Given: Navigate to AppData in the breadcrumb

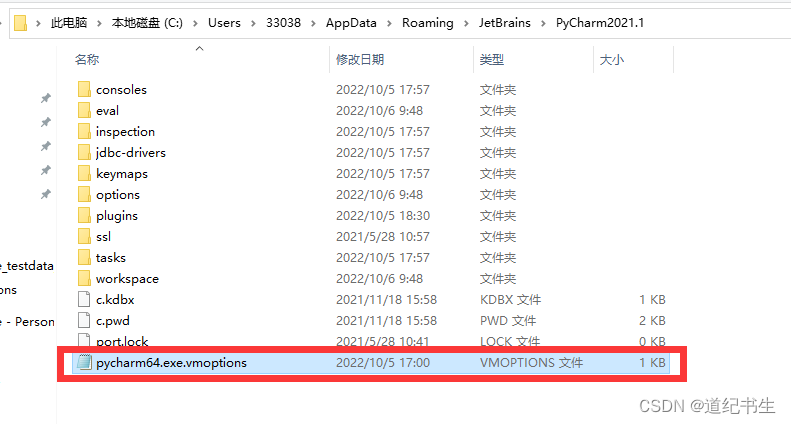Looking at the screenshot, I should (x=351, y=23).
